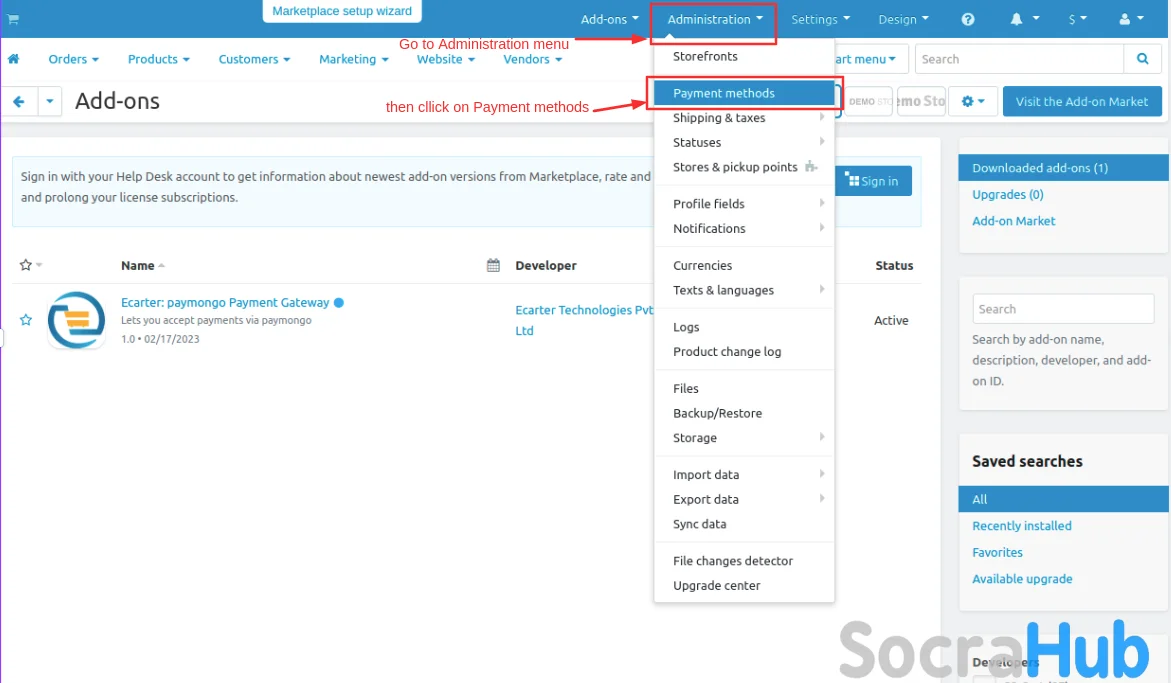Click the back arrow button
The width and height of the screenshot is (1171, 683).
click(19, 101)
